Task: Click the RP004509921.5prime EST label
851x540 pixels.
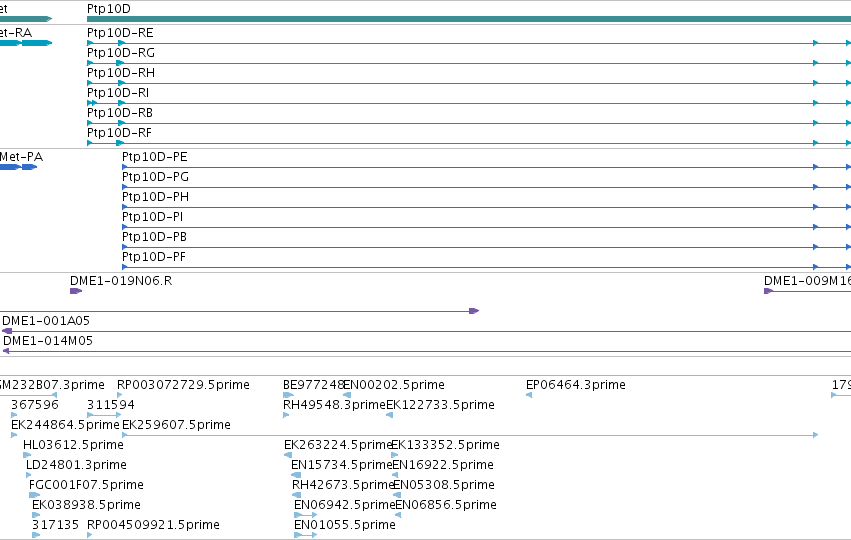Action: (x=154, y=525)
